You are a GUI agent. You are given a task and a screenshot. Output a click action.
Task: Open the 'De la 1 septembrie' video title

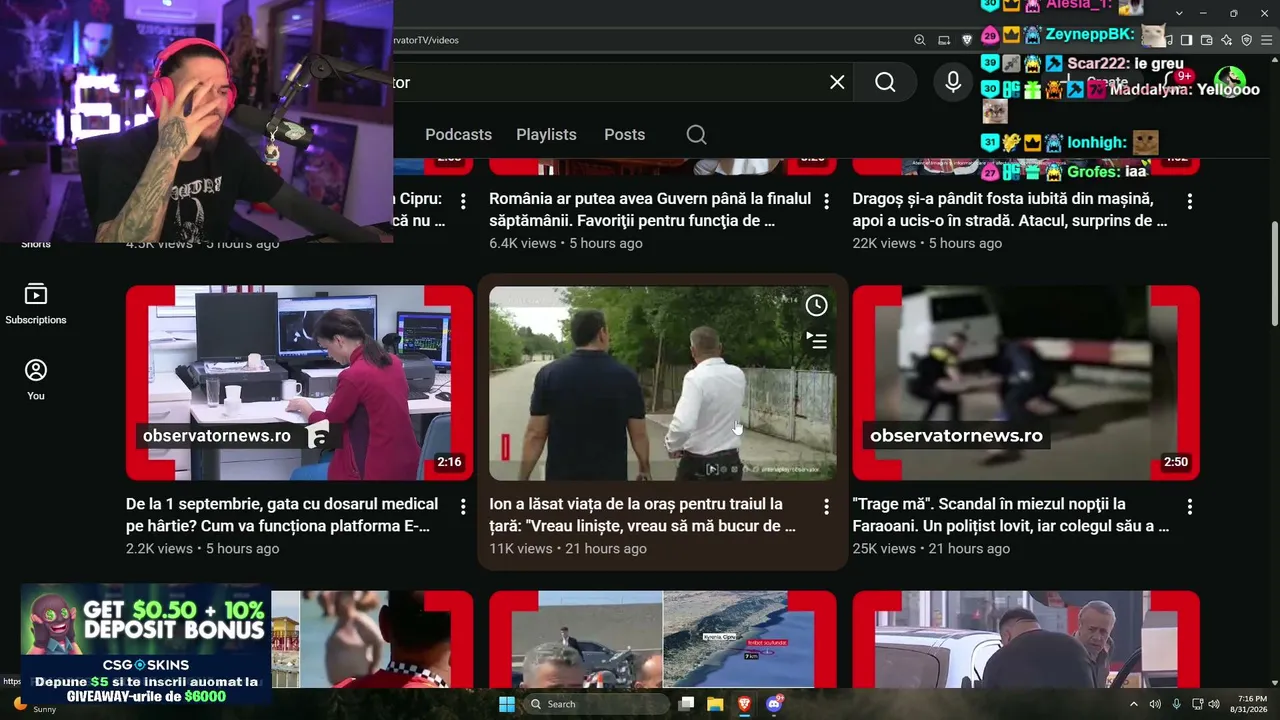click(282, 515)
